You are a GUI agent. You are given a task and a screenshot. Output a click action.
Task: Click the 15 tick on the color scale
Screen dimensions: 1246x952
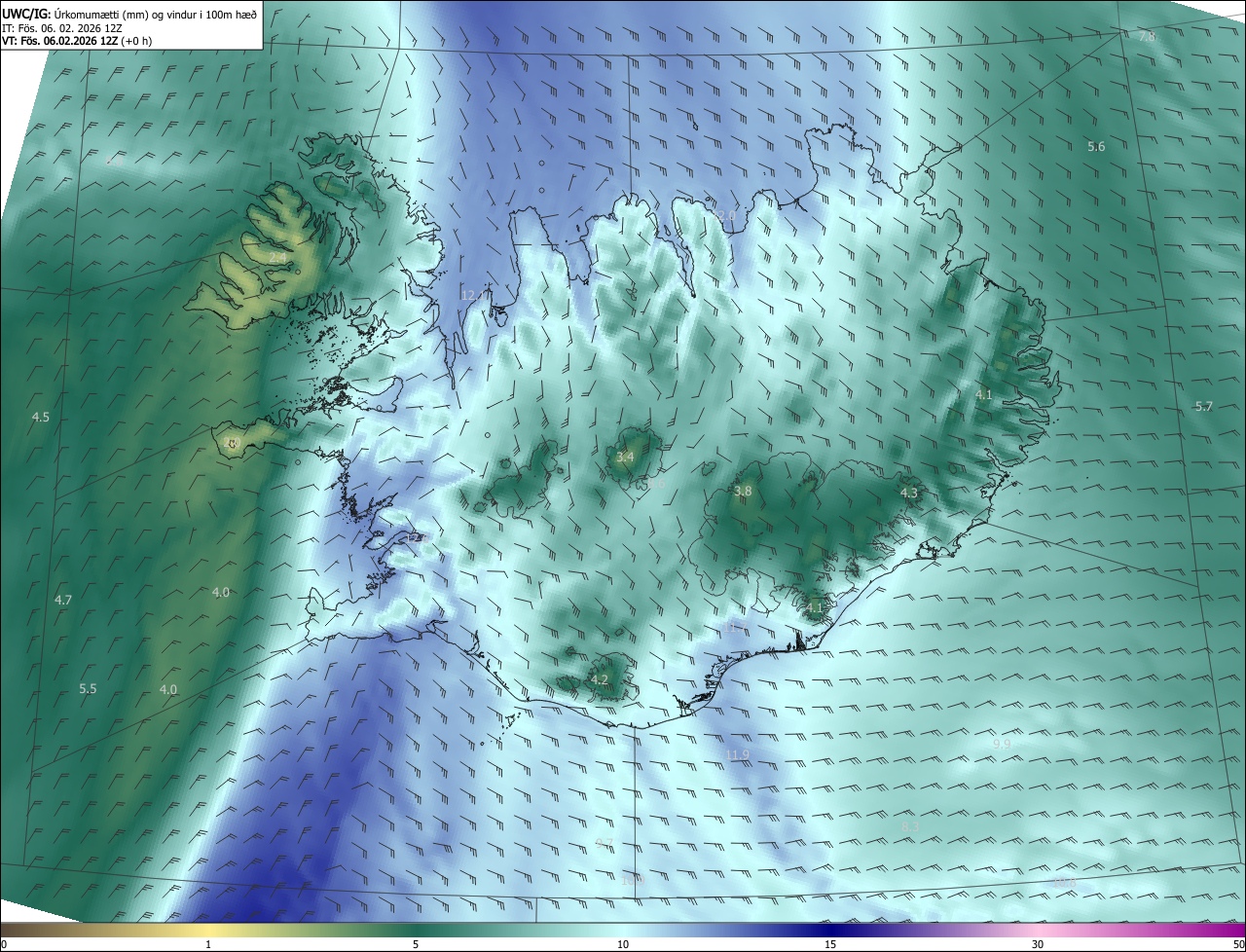pos(830,944)
